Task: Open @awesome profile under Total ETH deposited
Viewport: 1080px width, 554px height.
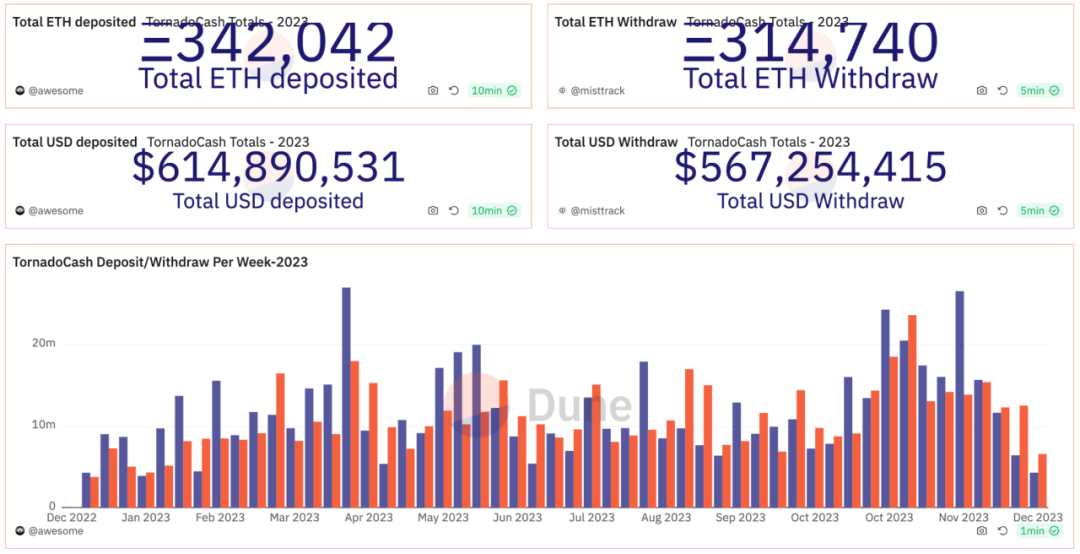Action: pyautogui.click(x=50, y=90)
